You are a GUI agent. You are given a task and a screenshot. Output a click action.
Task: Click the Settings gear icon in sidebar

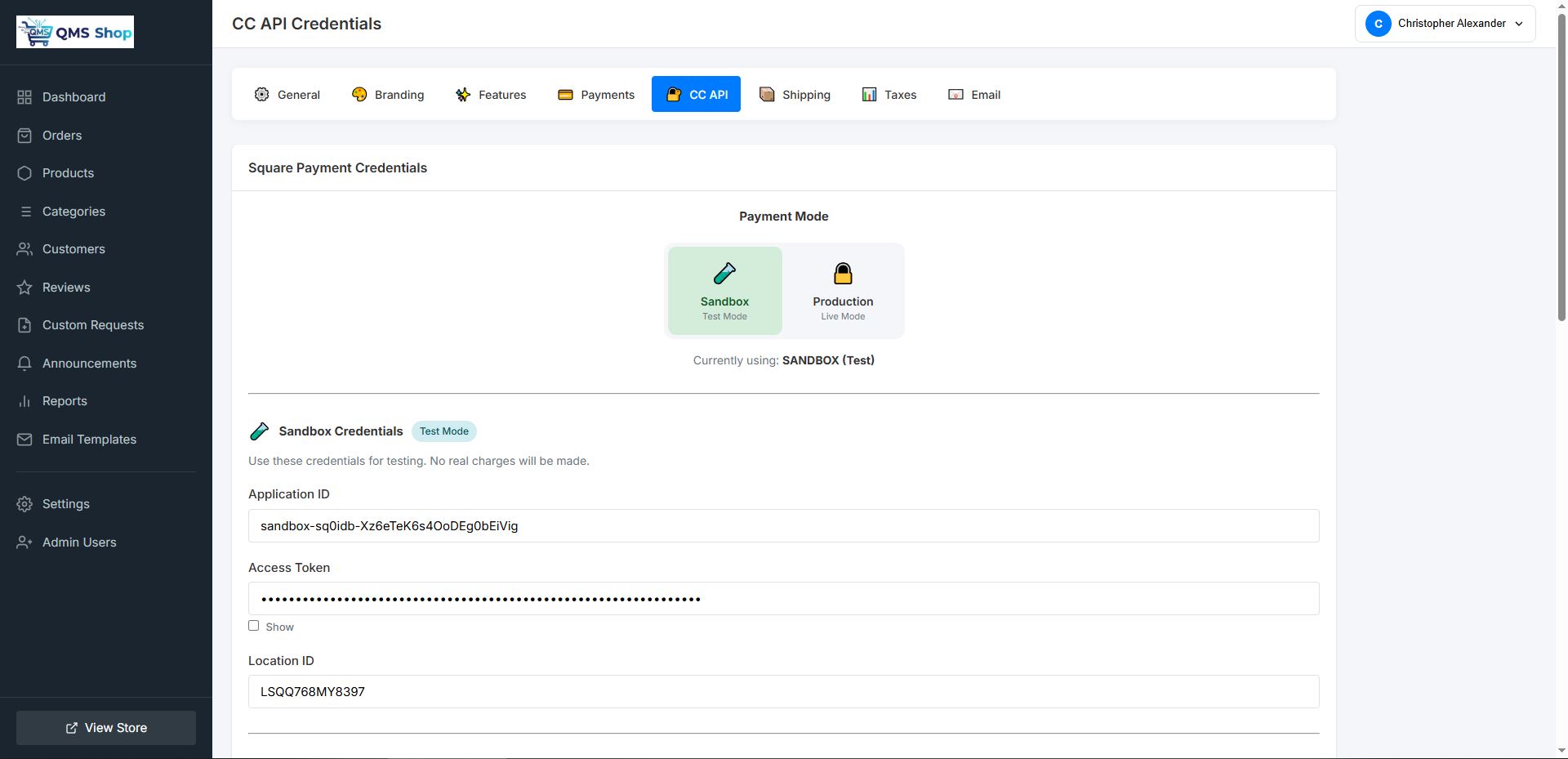click(24, 504)
